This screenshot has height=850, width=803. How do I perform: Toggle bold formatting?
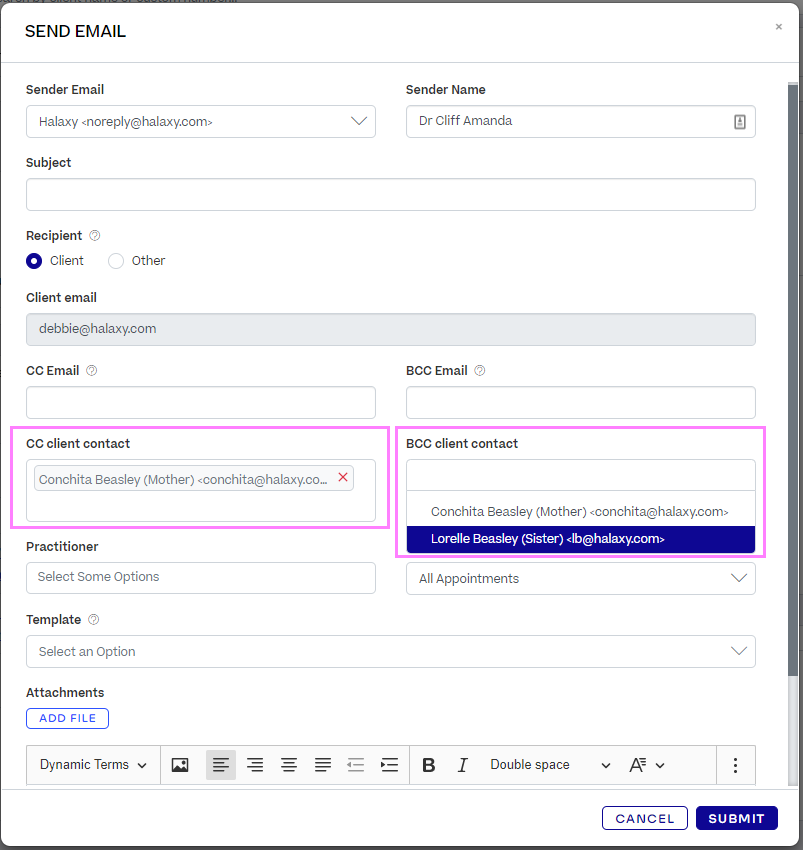tap(428, 765)
